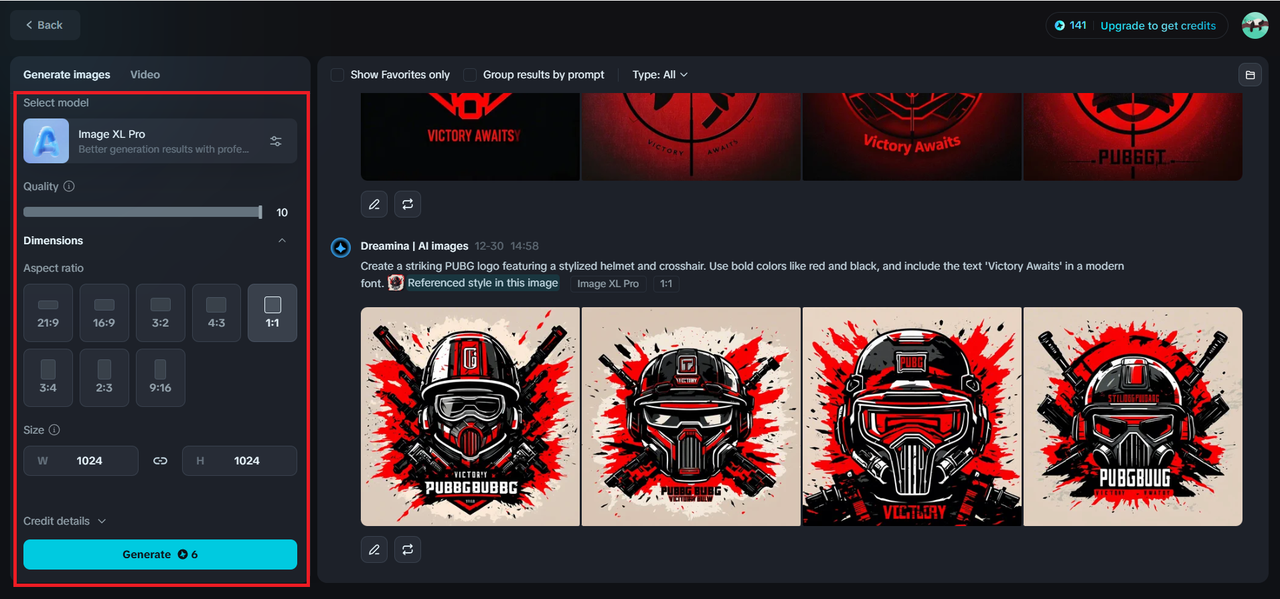Enable Show Favorites only checkbox
1280x599 pixels.
tap(337, 75)
